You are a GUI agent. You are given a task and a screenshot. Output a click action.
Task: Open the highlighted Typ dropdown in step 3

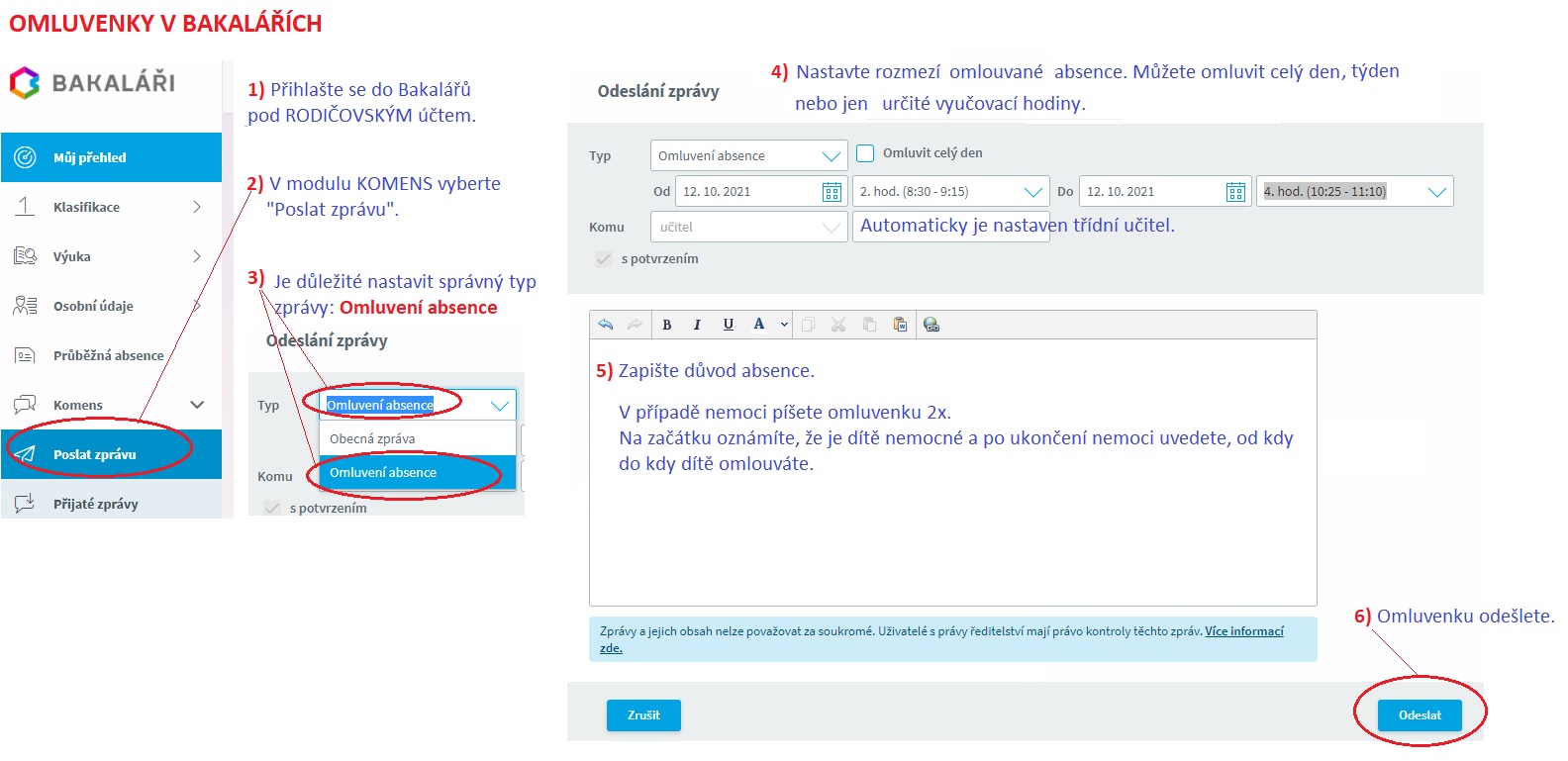click(417, 405)
